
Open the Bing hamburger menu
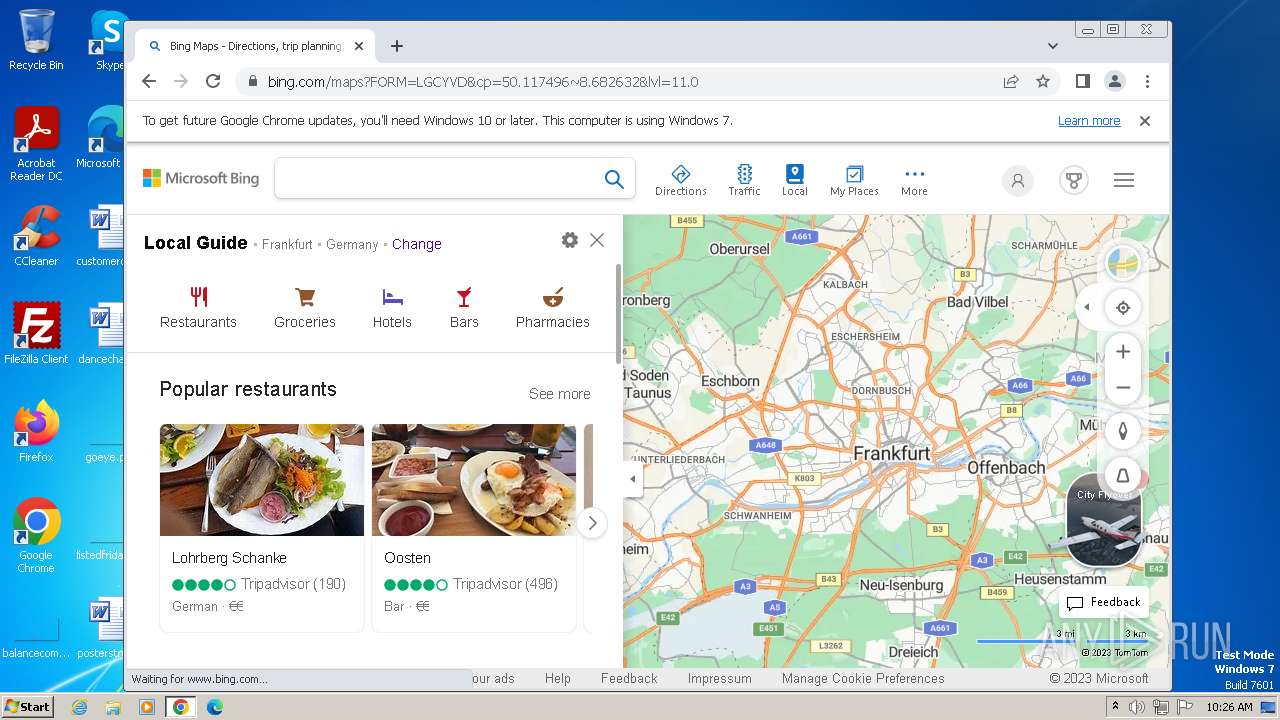click(x=1124, y=180)
